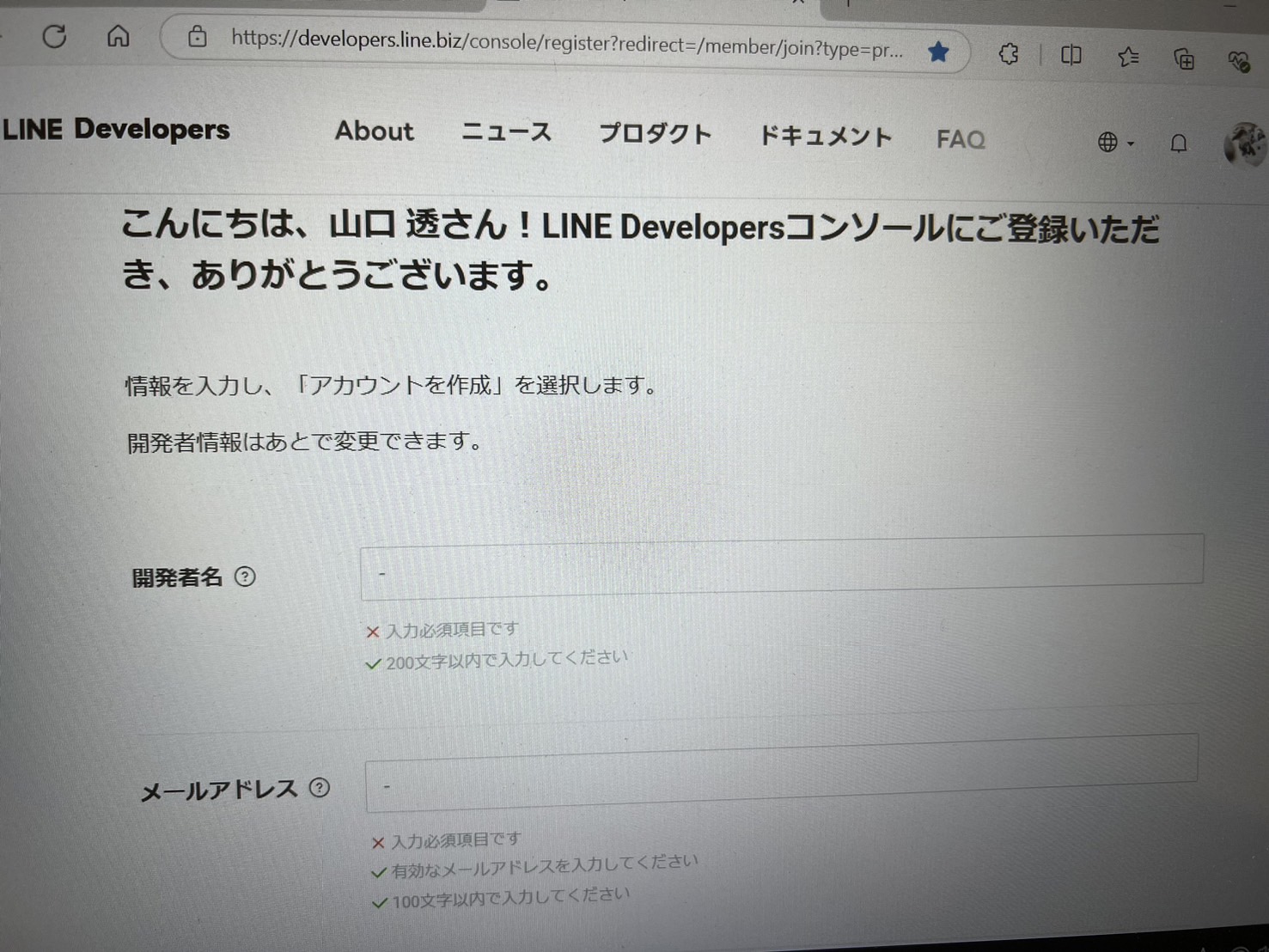Click the メールアドレス field label
1269x952 pixels.
[219, 790]
